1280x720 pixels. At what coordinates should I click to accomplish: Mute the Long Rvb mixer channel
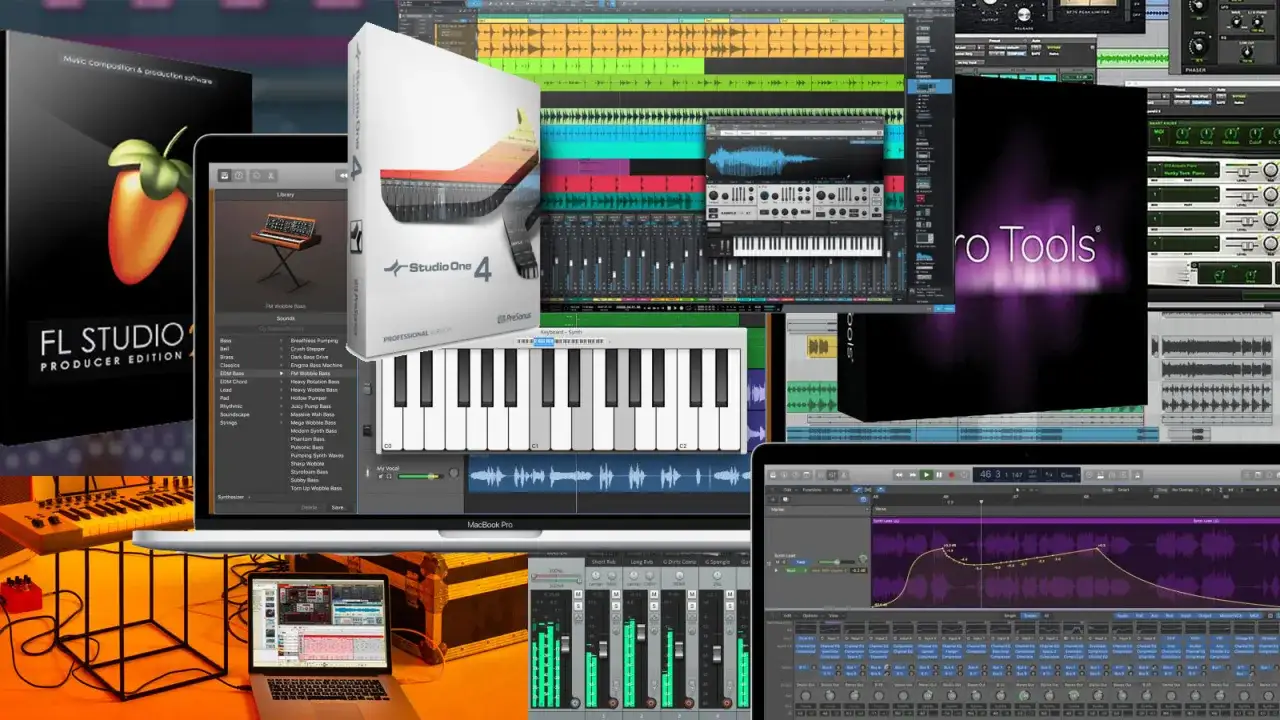[654, 594]
